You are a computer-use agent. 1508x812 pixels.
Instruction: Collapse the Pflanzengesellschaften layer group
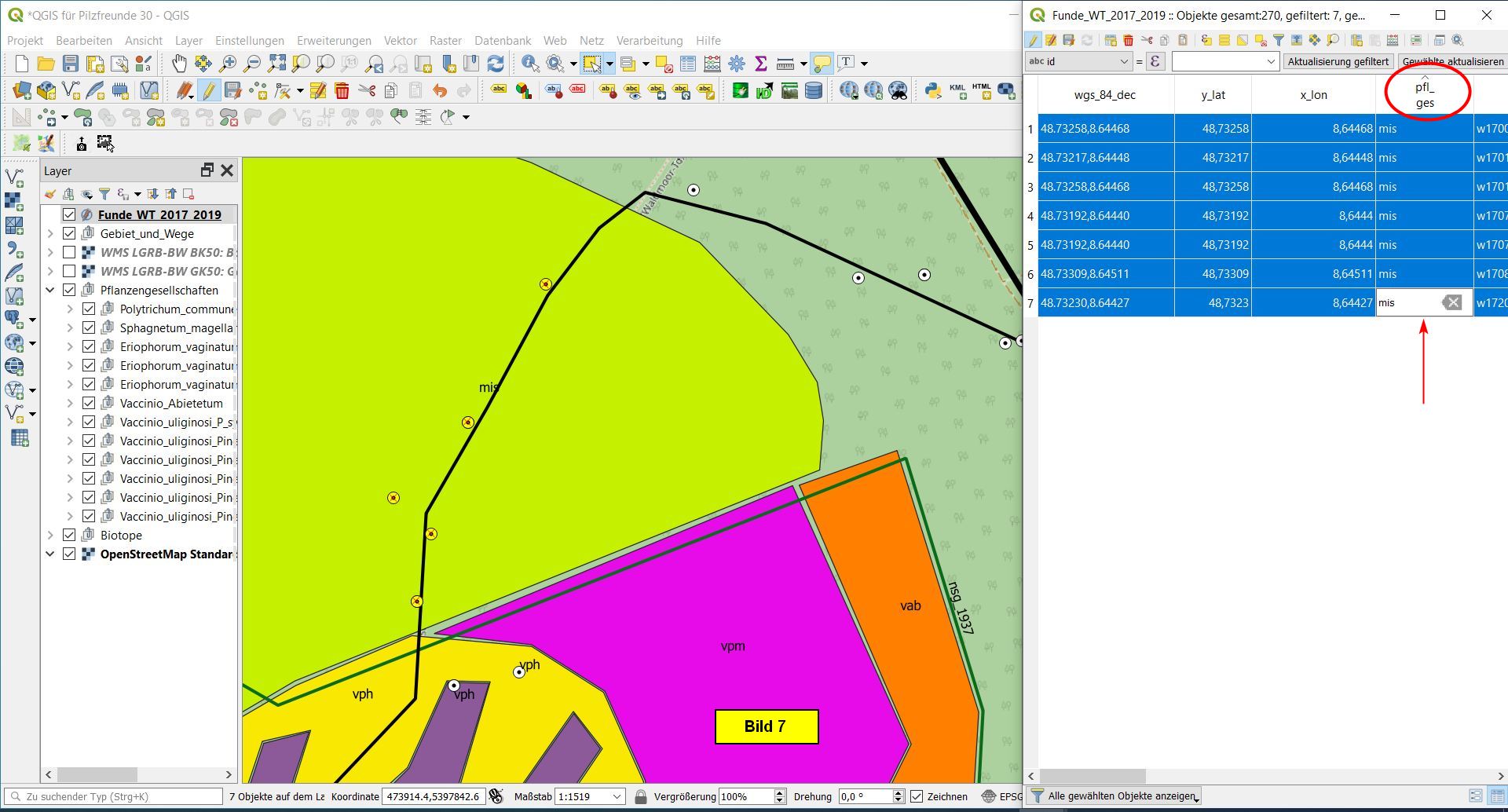coord(50,290)
